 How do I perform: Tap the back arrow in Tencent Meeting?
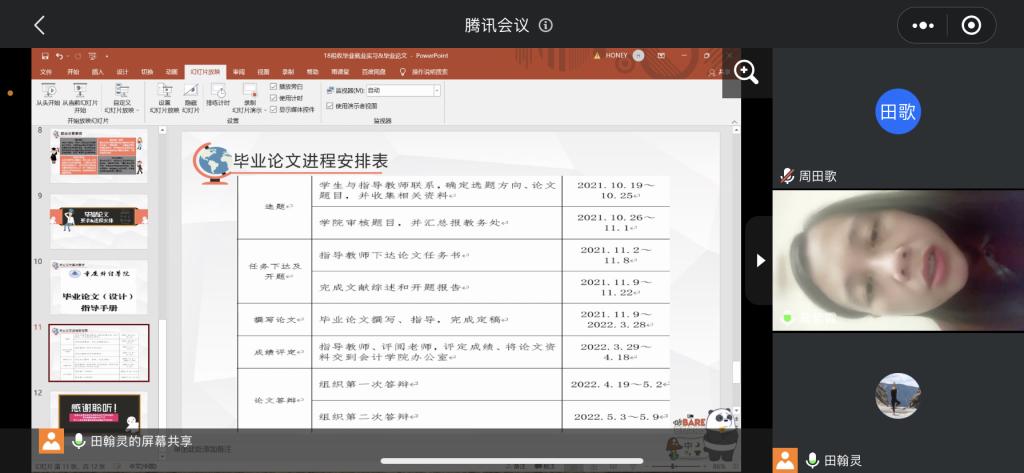39,25
